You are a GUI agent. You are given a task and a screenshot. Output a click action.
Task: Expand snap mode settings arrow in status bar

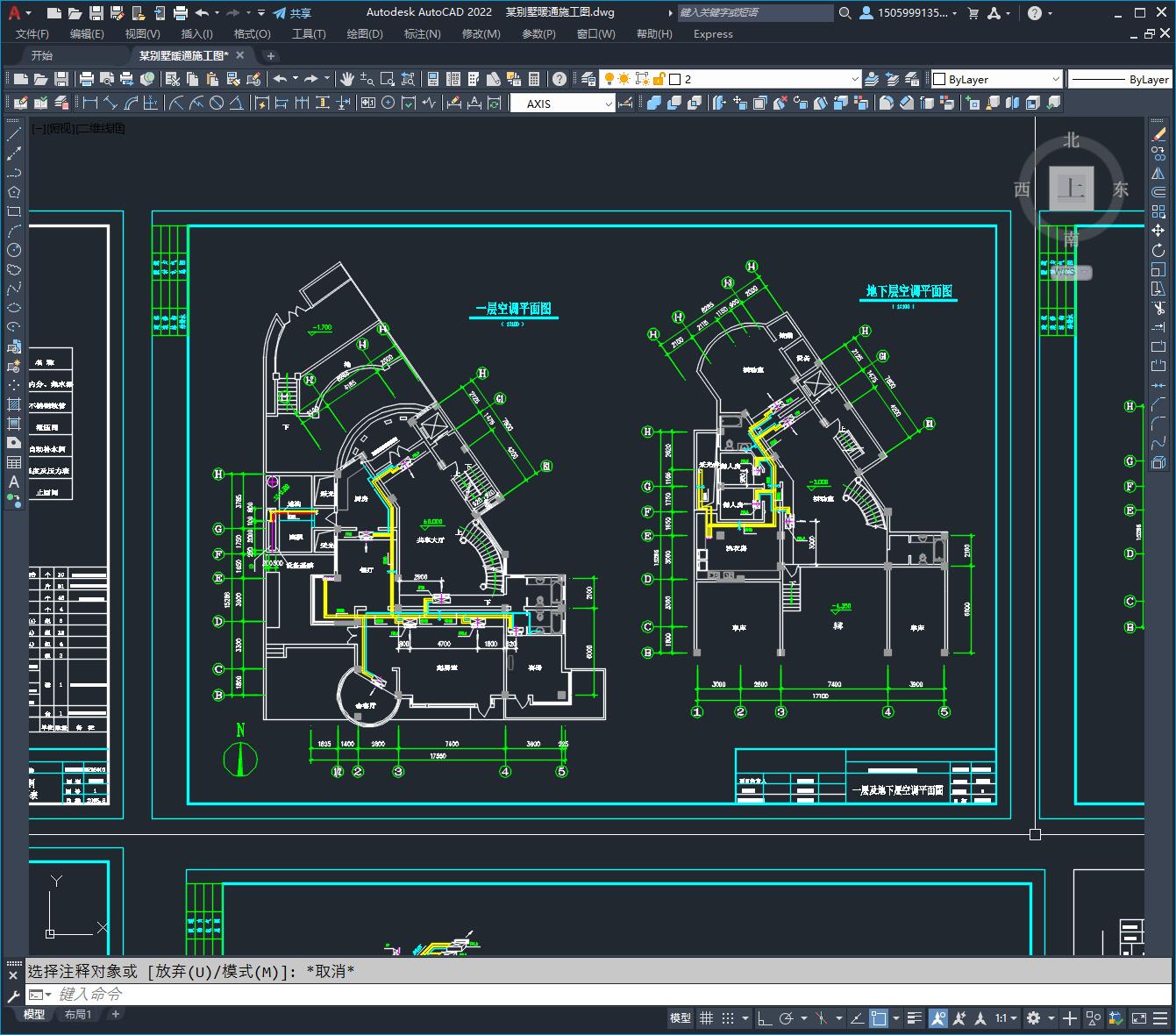[x=745, y=1018]
